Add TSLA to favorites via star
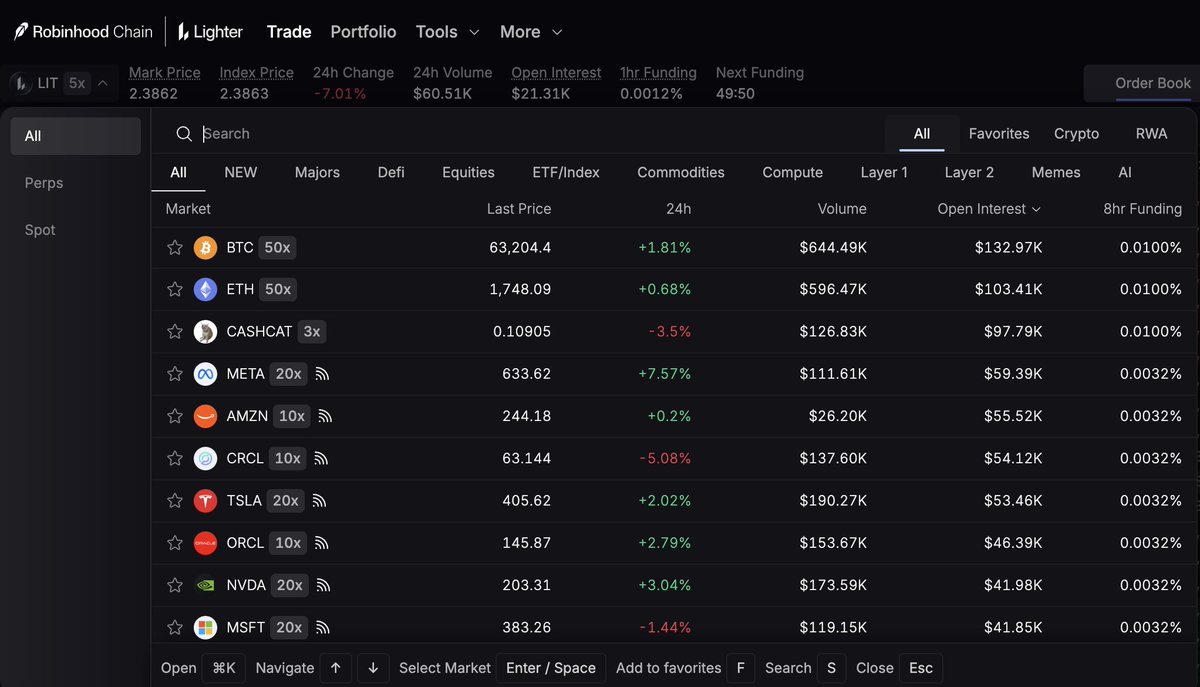 pyautogui.click(x=175, y=501)
